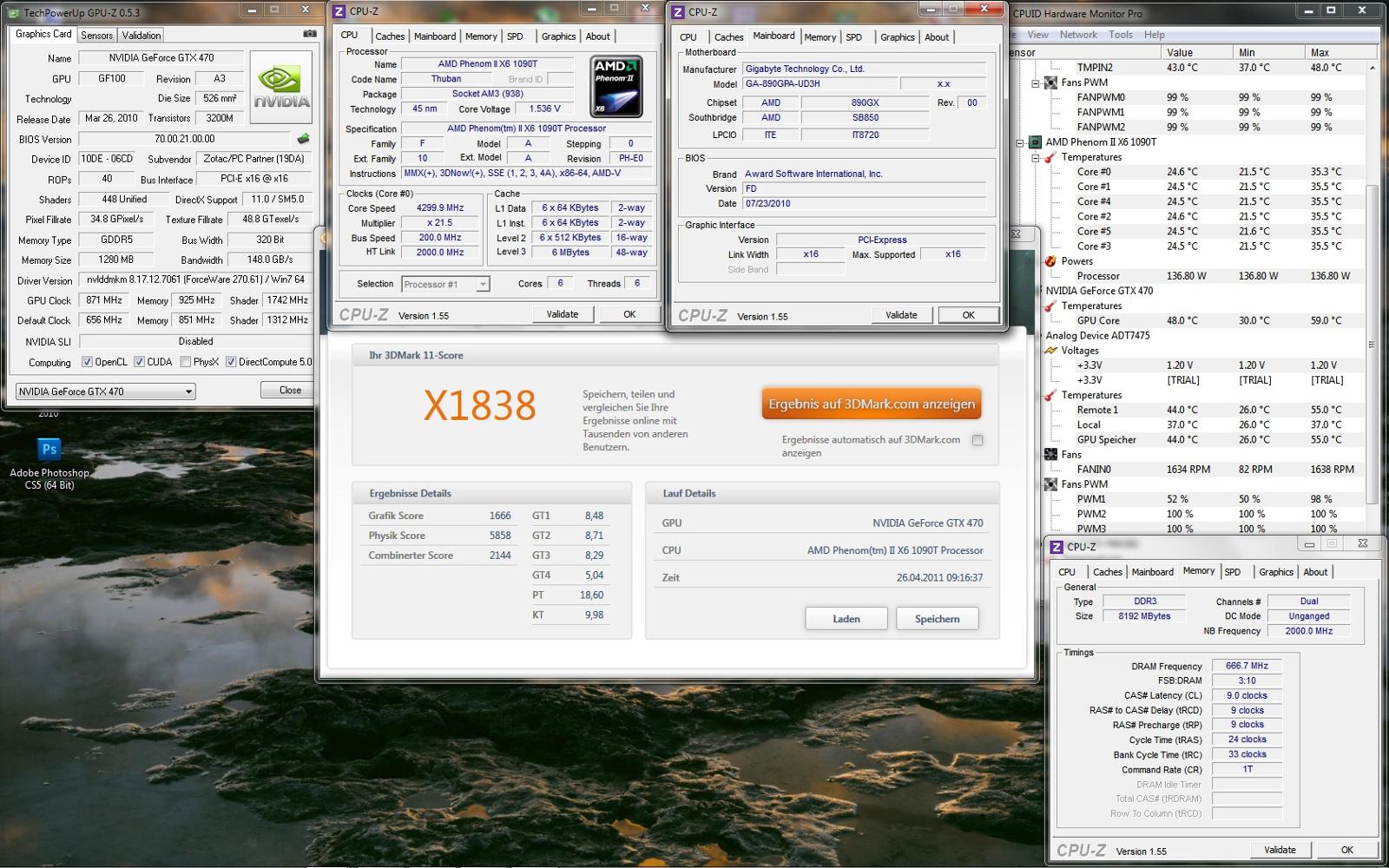Screen dimensions: 1389x868
Task: Click the GPU-Z screenshot camera icon
Action: (309, 34)
